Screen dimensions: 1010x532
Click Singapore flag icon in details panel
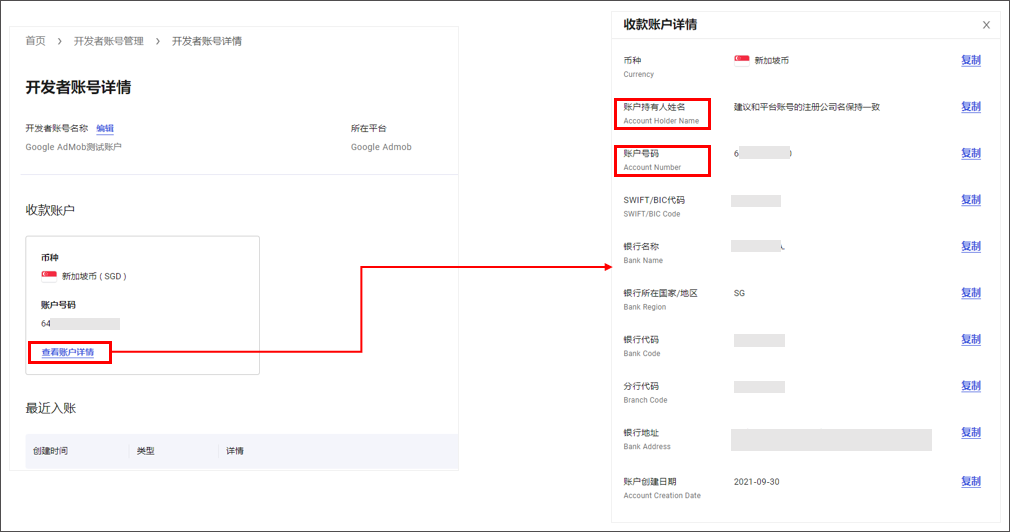[x=741, y=60]
